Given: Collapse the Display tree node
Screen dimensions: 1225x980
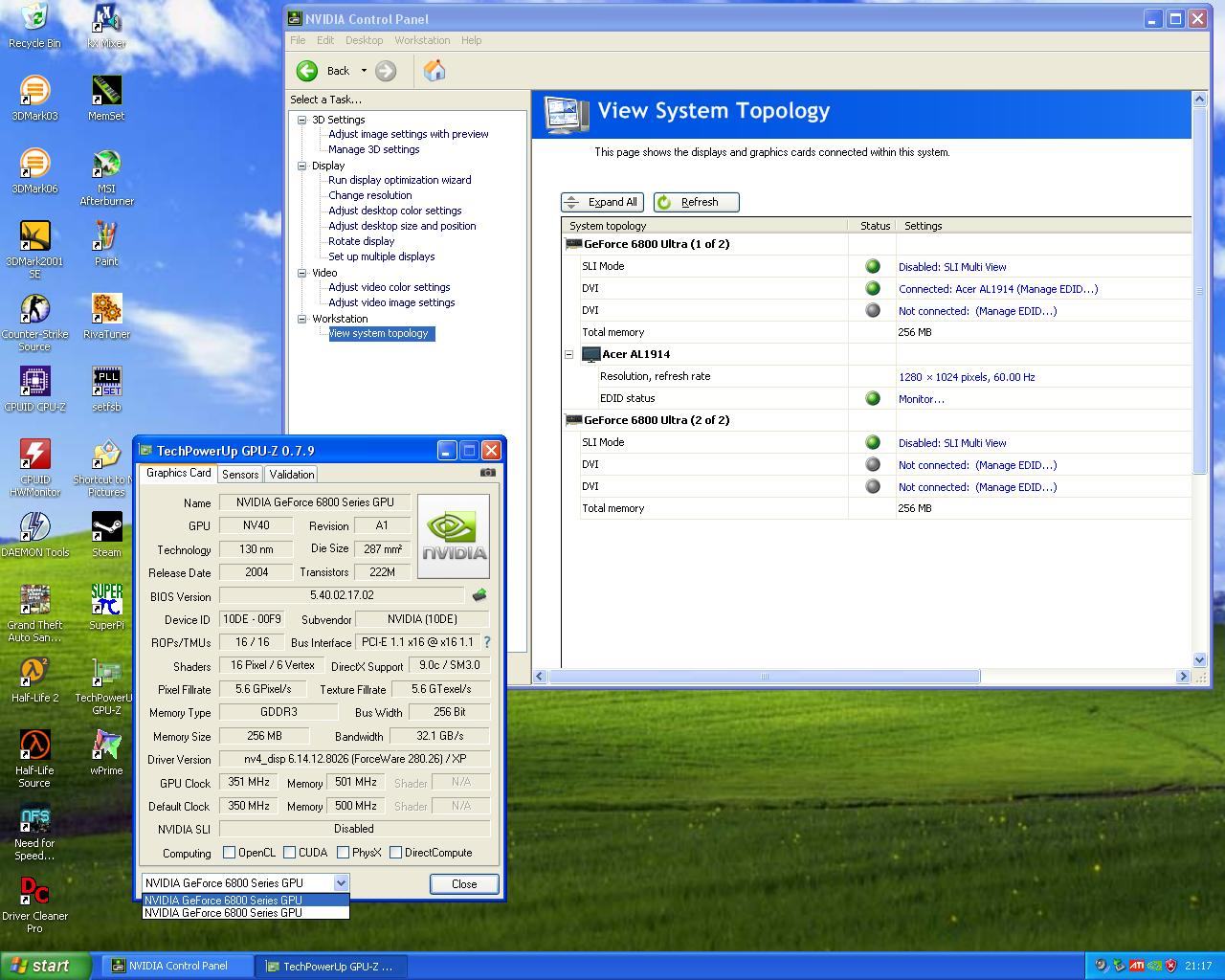Looking at the screenshot, I should pyautogui.click(x=302, y=166).
